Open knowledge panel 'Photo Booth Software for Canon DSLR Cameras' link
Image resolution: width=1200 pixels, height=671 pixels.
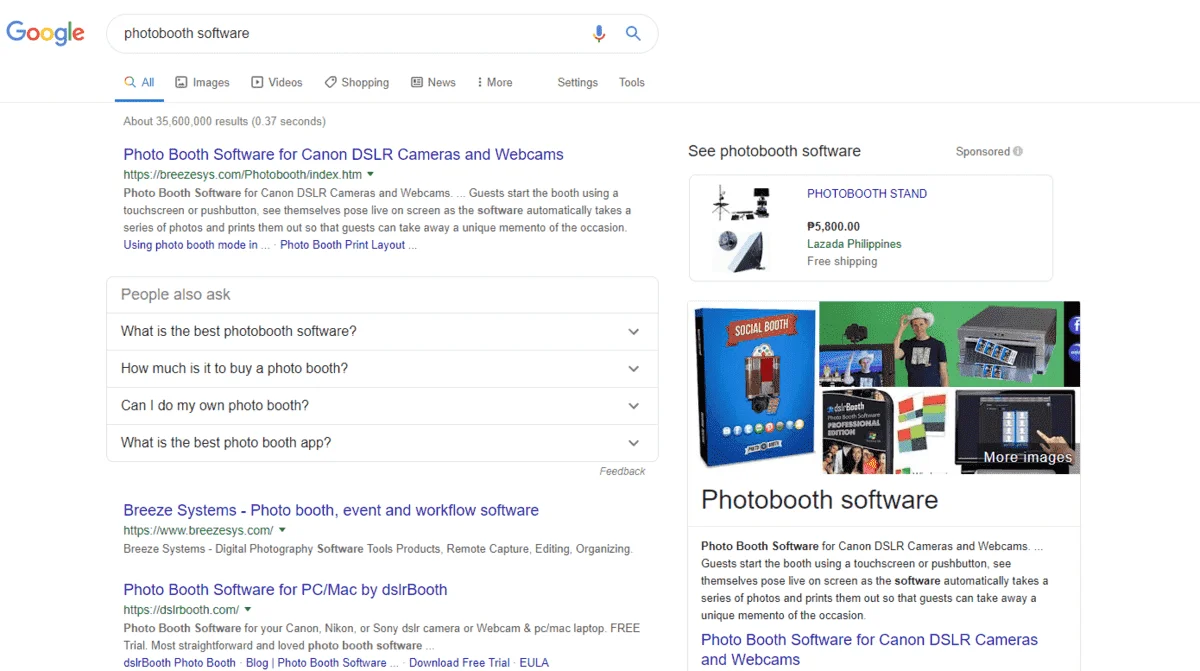pos(869,649)
